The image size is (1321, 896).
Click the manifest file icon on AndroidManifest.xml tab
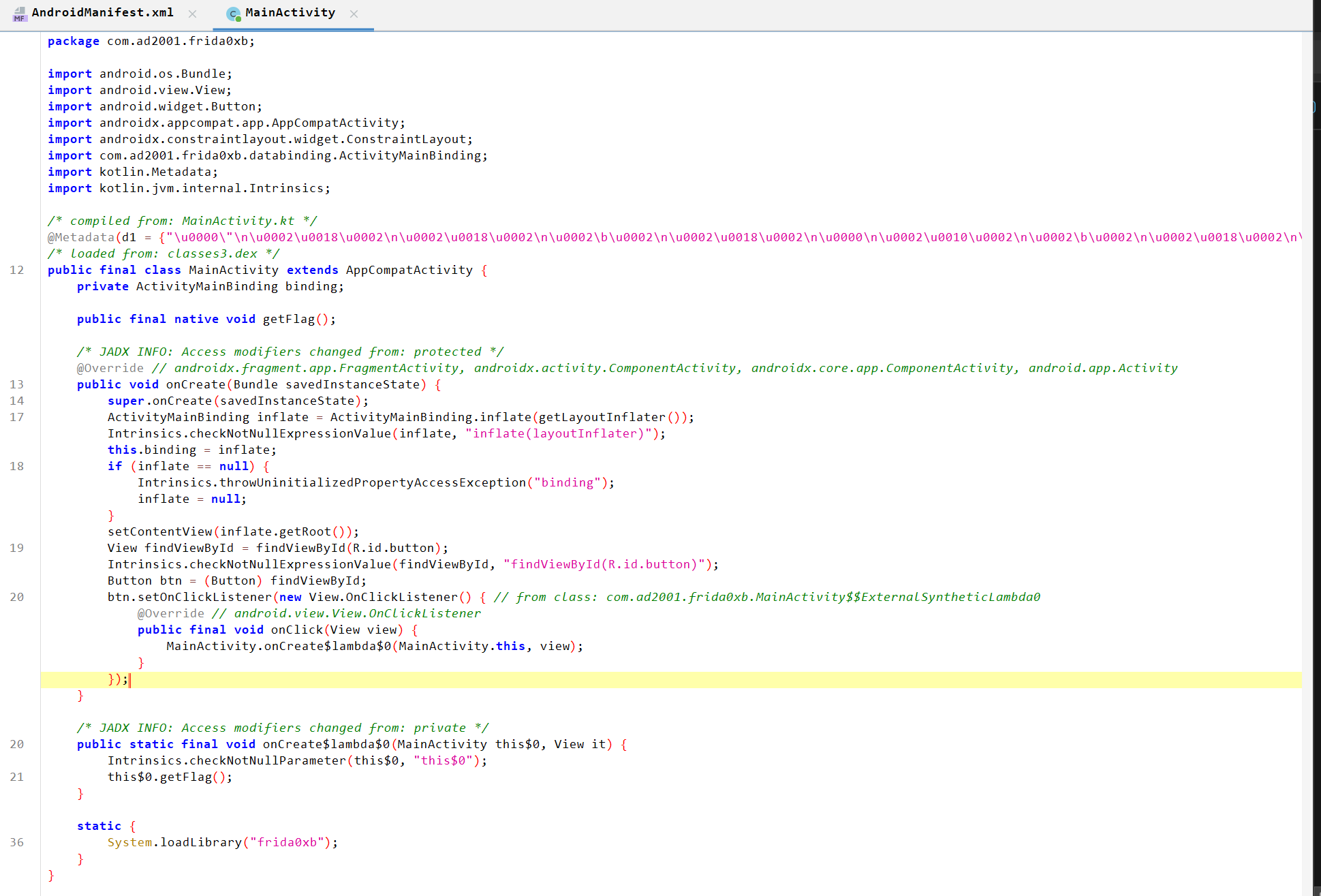click(x=20, y=14)
